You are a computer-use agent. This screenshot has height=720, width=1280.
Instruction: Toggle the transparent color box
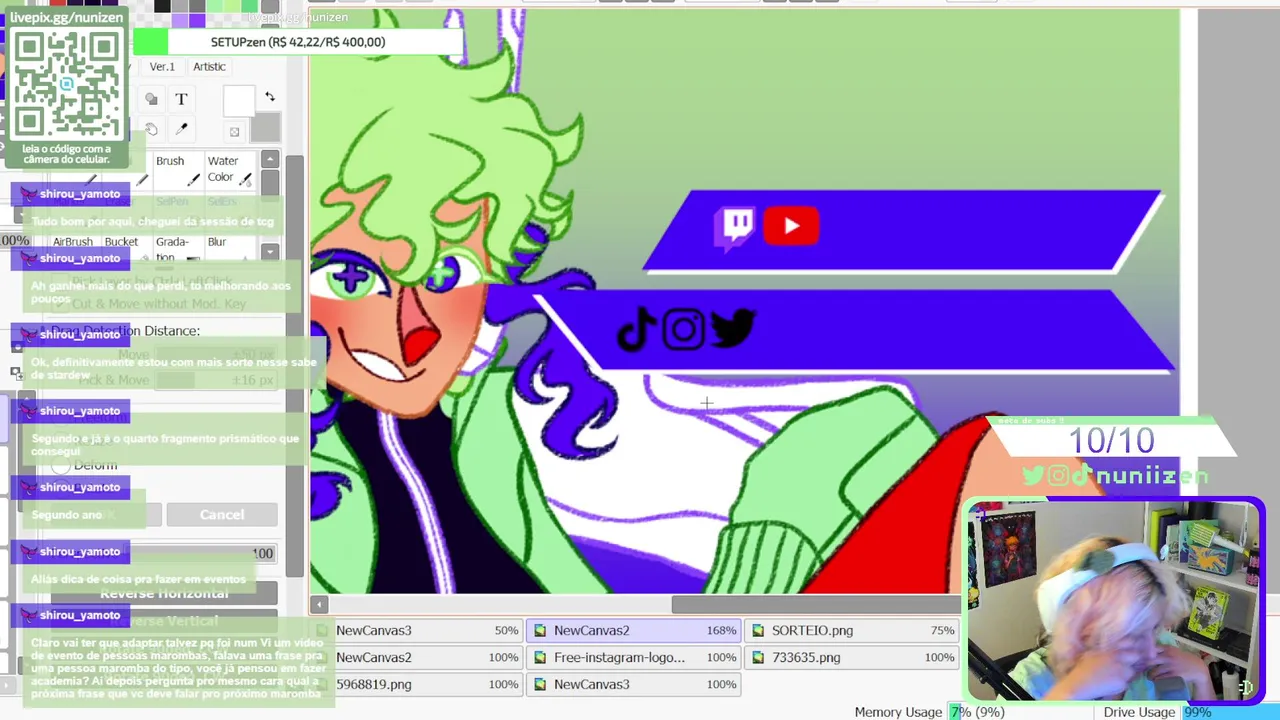click(x=234, y=132)
